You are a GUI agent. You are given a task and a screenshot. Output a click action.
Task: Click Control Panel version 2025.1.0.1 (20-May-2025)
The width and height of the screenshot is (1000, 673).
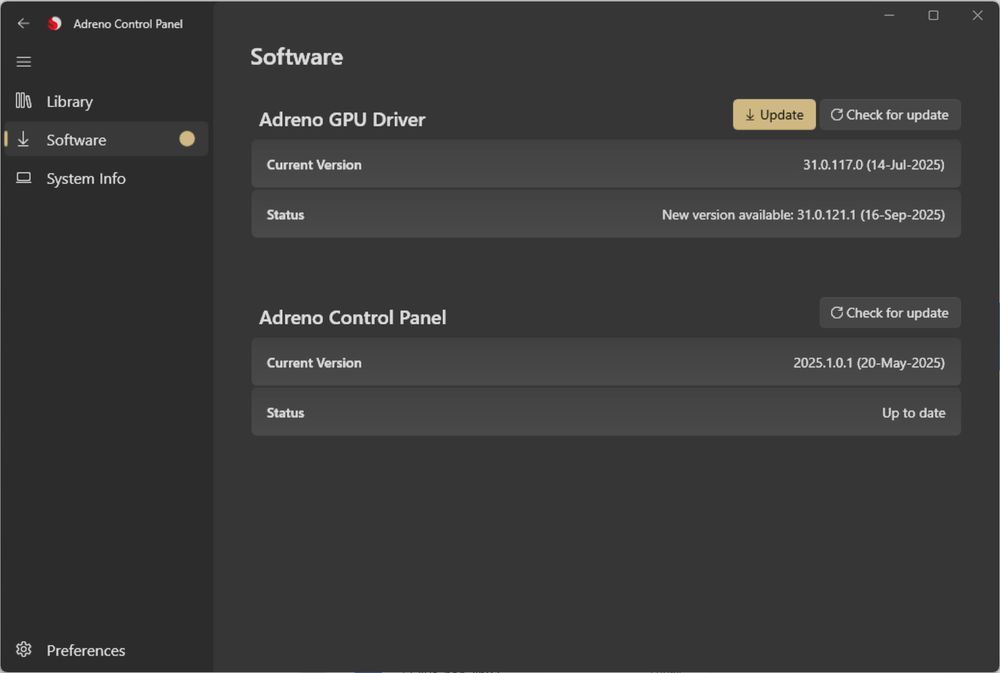pos(869,363)
